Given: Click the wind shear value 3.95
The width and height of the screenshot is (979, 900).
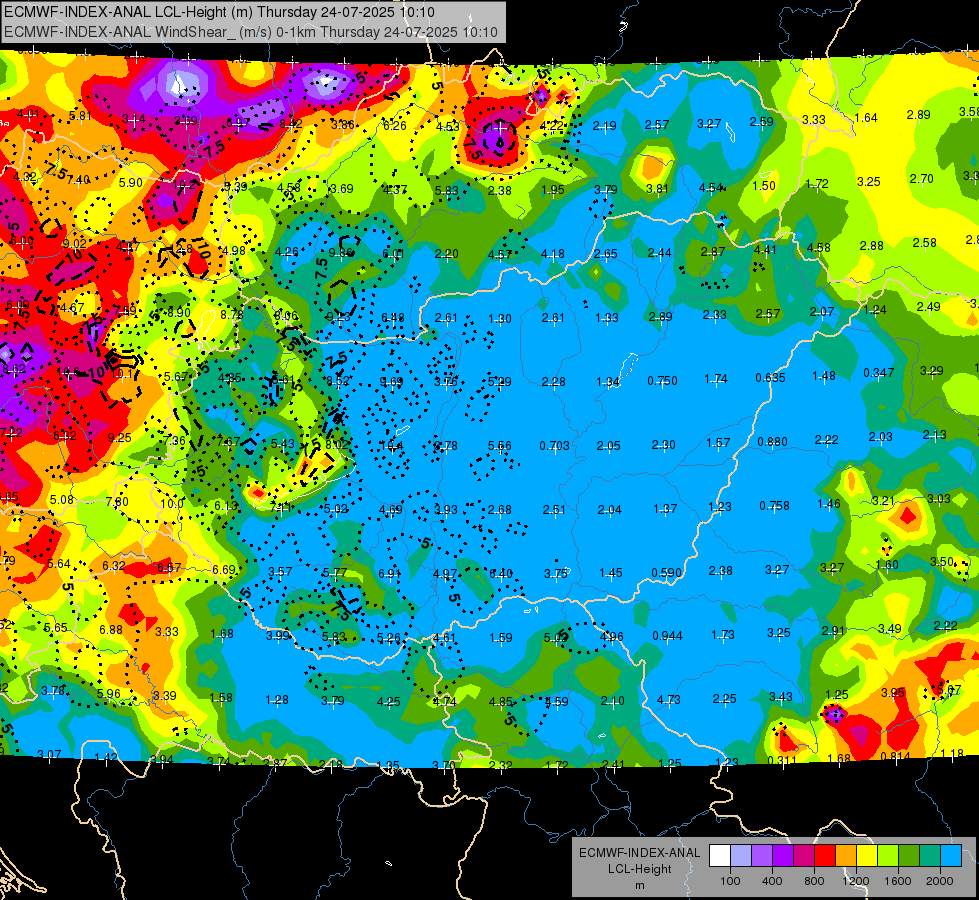Looking at the screenshot, I should (x=893, y=693).
